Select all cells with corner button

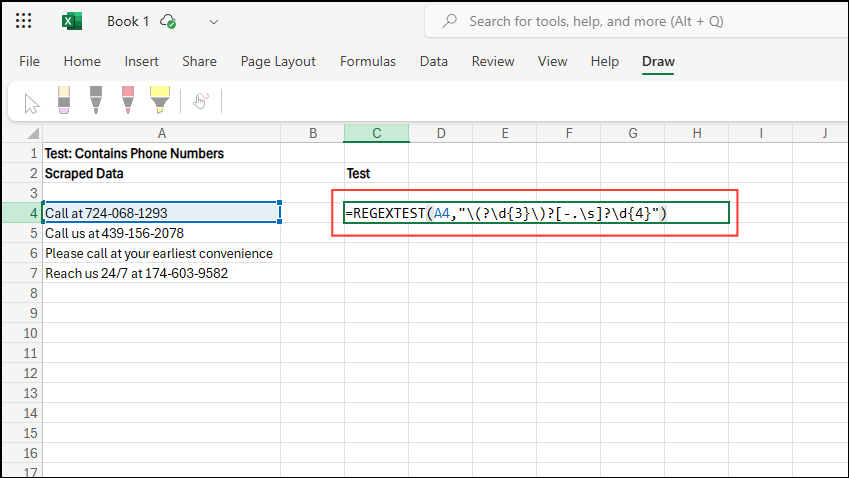[x=21, y=134]
